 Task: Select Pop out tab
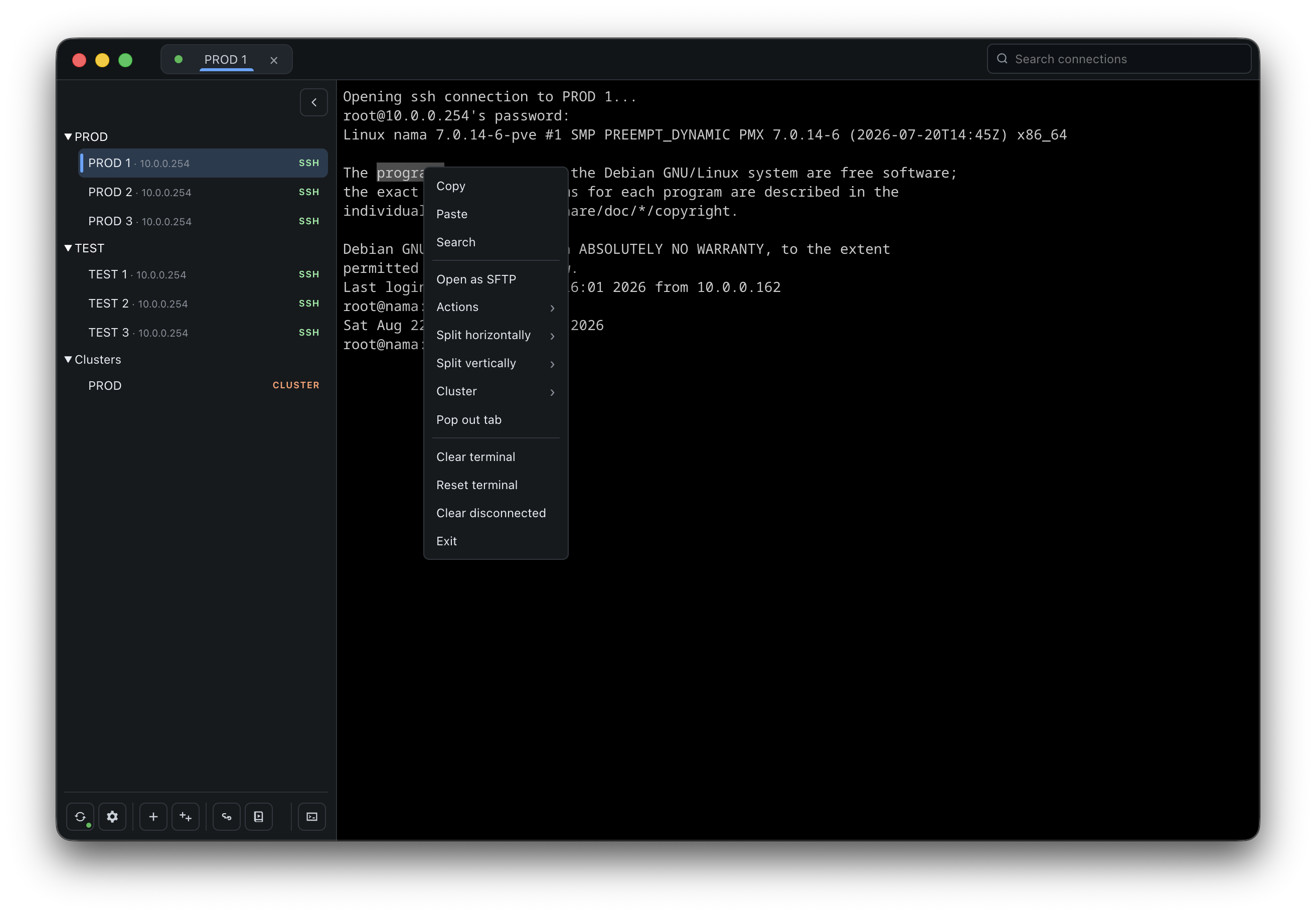tap(496, 420)
